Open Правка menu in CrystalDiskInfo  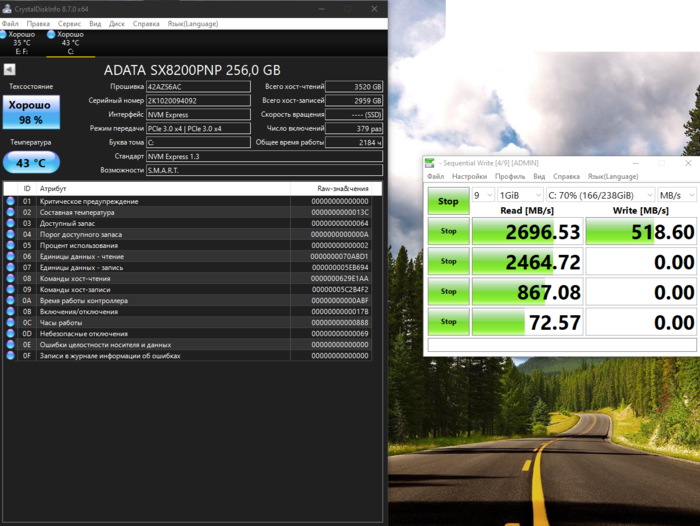click(38, 24)
